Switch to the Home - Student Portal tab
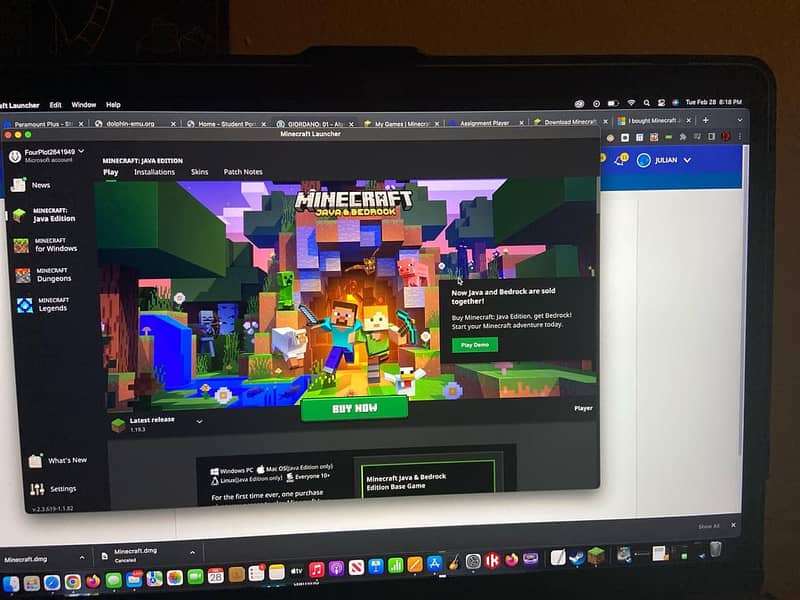The height and width of the screenshot is (600, 800). point(227,123)
